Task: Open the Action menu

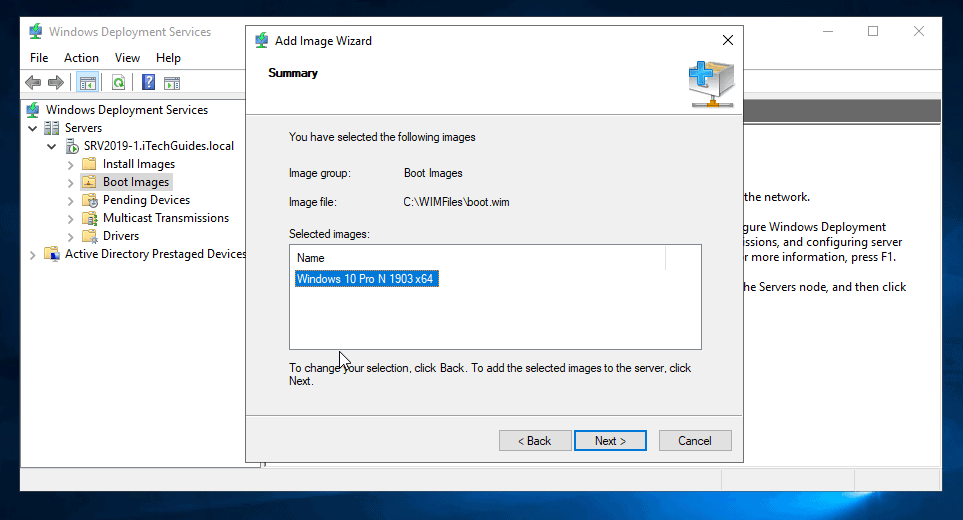Action: point(81,58)
